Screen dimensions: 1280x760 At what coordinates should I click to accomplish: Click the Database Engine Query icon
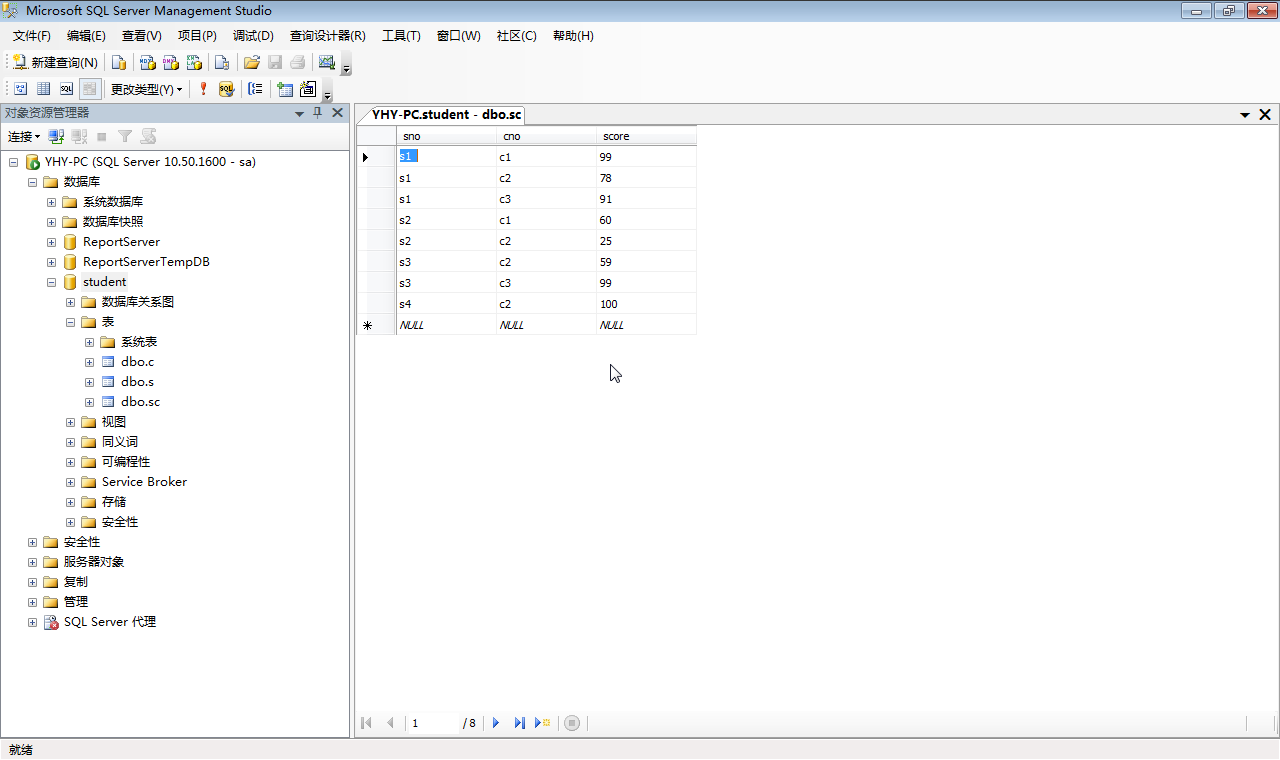point(119,62)
